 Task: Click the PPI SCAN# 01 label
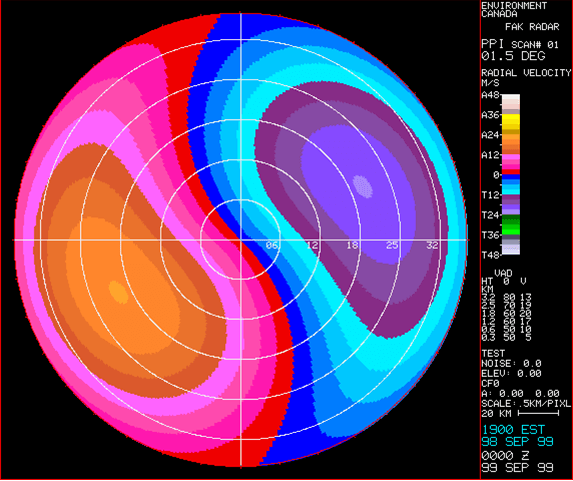tap(520, 44)
